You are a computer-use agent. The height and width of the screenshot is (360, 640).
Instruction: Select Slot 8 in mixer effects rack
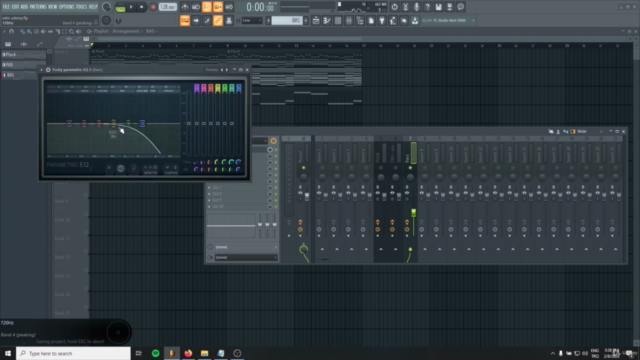(x=237, y=194)
